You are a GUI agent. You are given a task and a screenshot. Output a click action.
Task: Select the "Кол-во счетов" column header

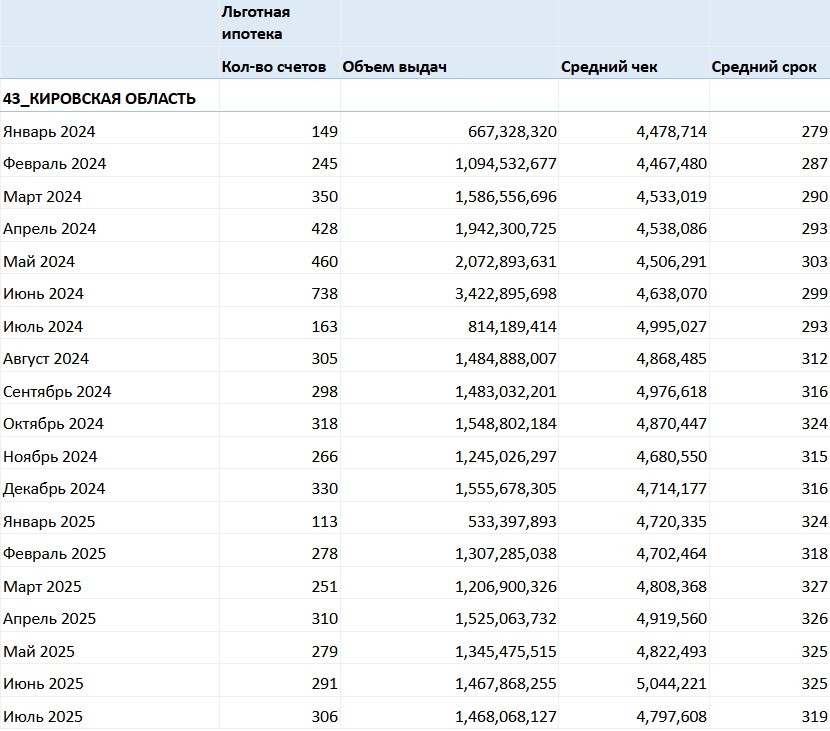[x=273, y=67]
